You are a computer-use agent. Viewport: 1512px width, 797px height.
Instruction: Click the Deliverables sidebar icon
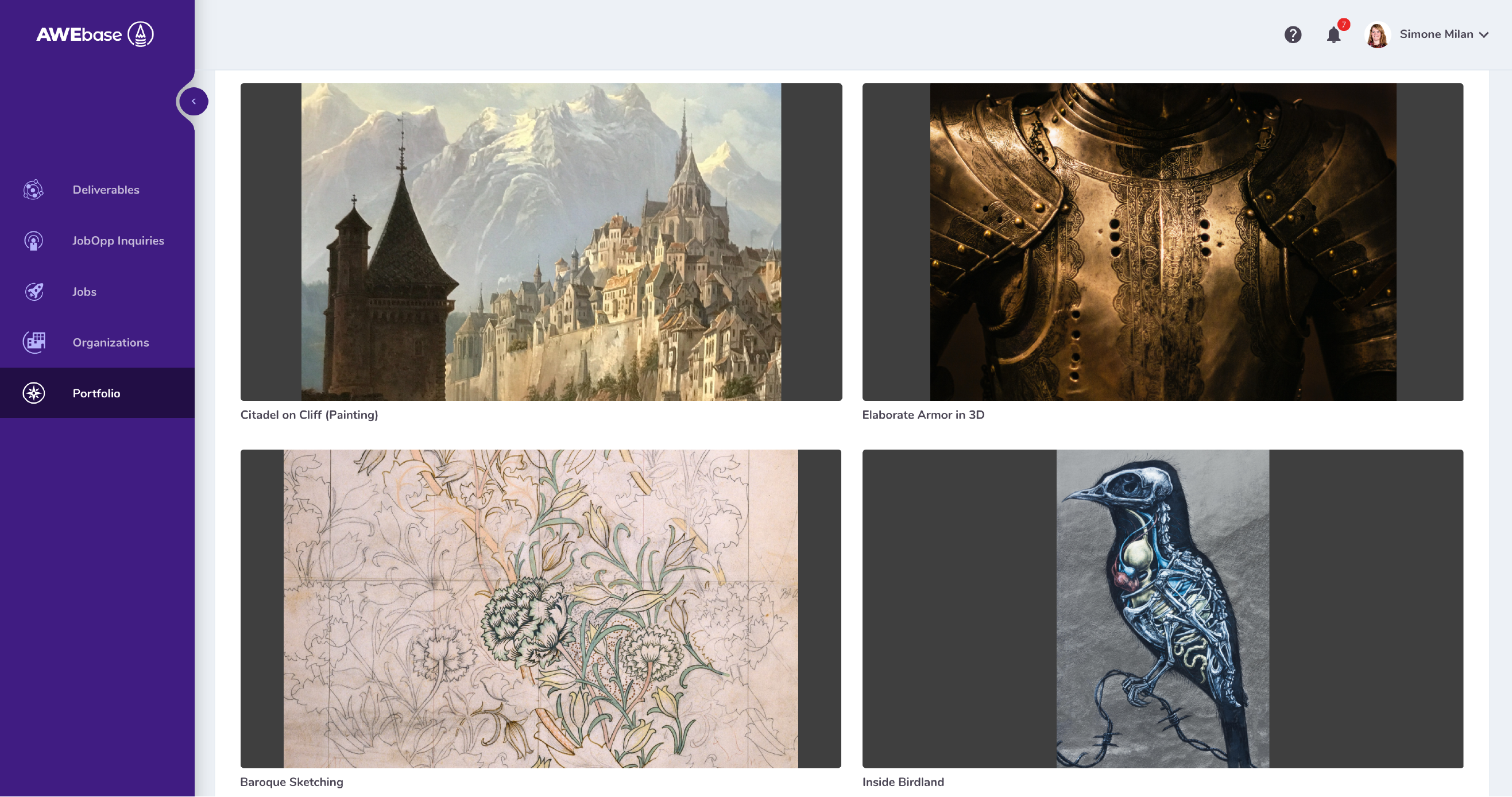point(33,189)
